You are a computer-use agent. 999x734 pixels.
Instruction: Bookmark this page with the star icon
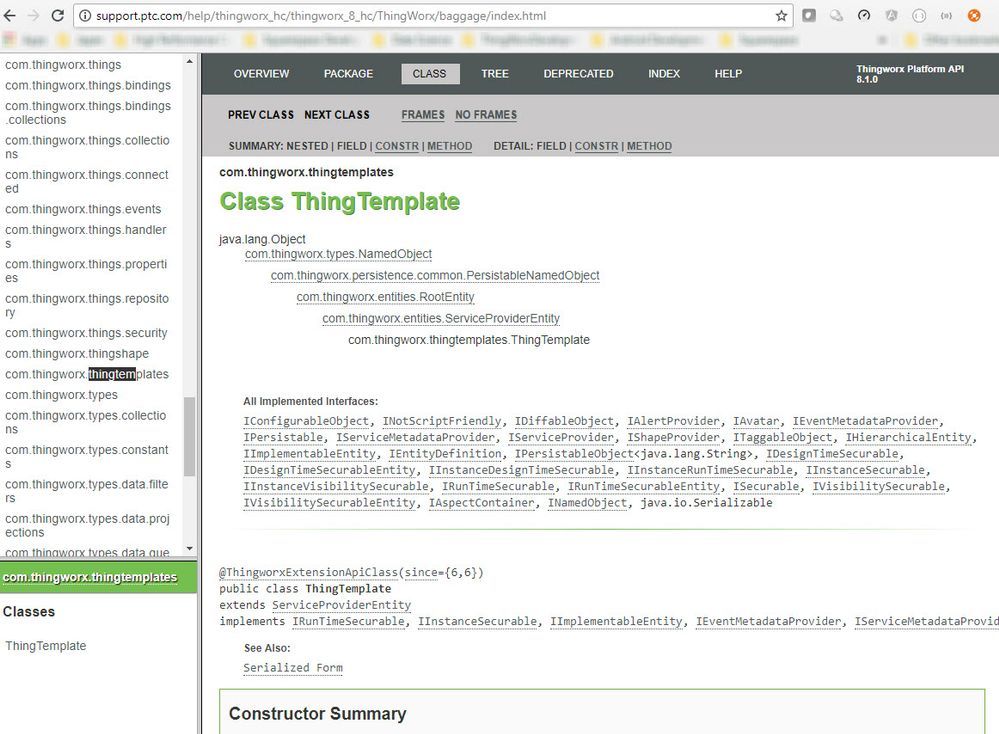[x=781, y=16]
